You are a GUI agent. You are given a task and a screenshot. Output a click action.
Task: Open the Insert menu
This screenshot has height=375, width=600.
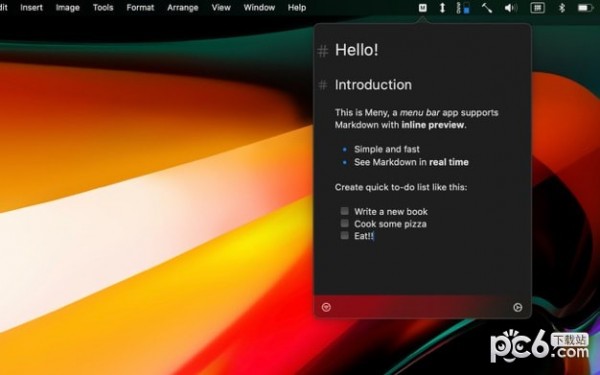click(x=31, y=8)
